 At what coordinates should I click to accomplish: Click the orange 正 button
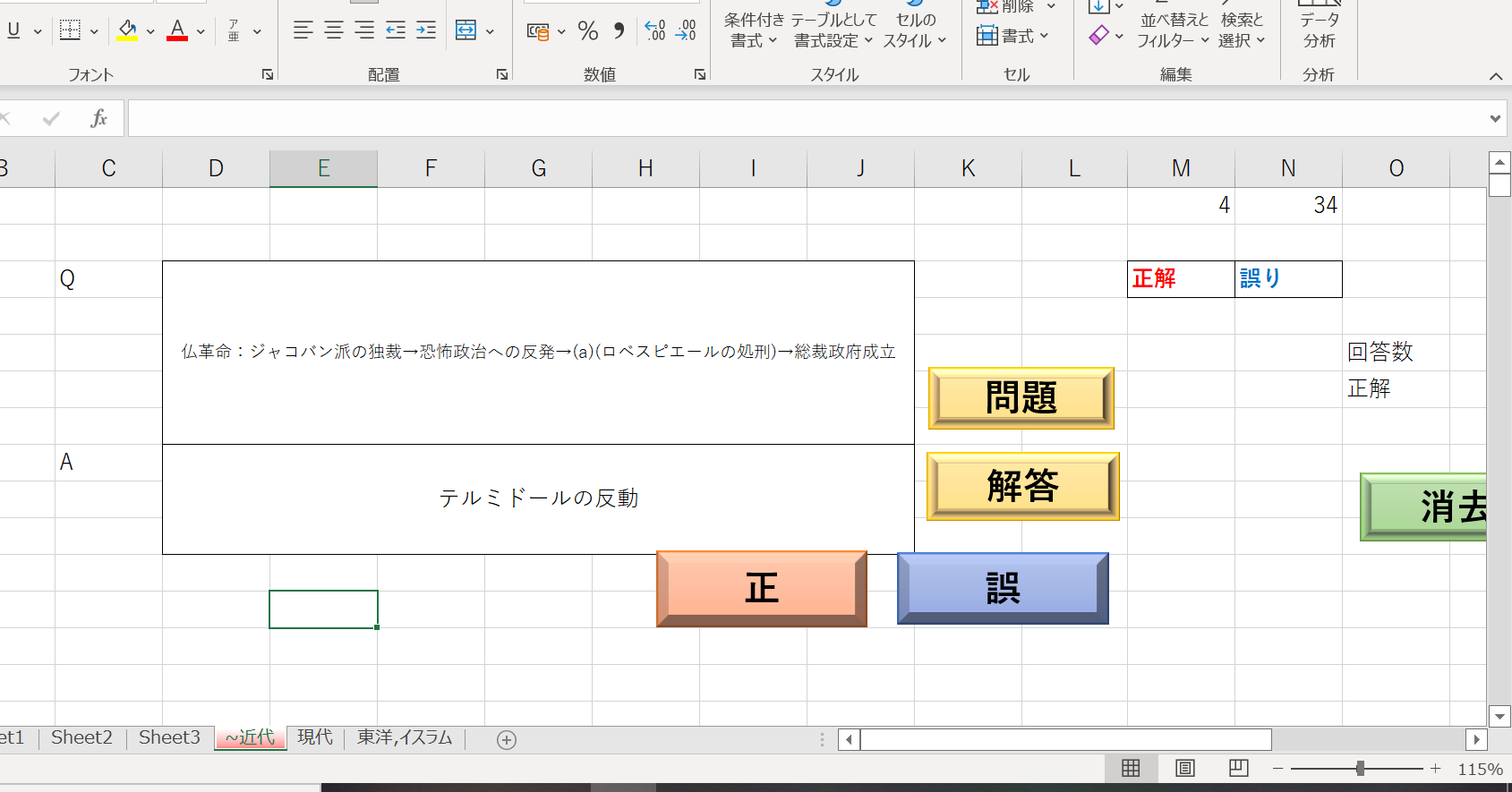click(x=762, y=589)
